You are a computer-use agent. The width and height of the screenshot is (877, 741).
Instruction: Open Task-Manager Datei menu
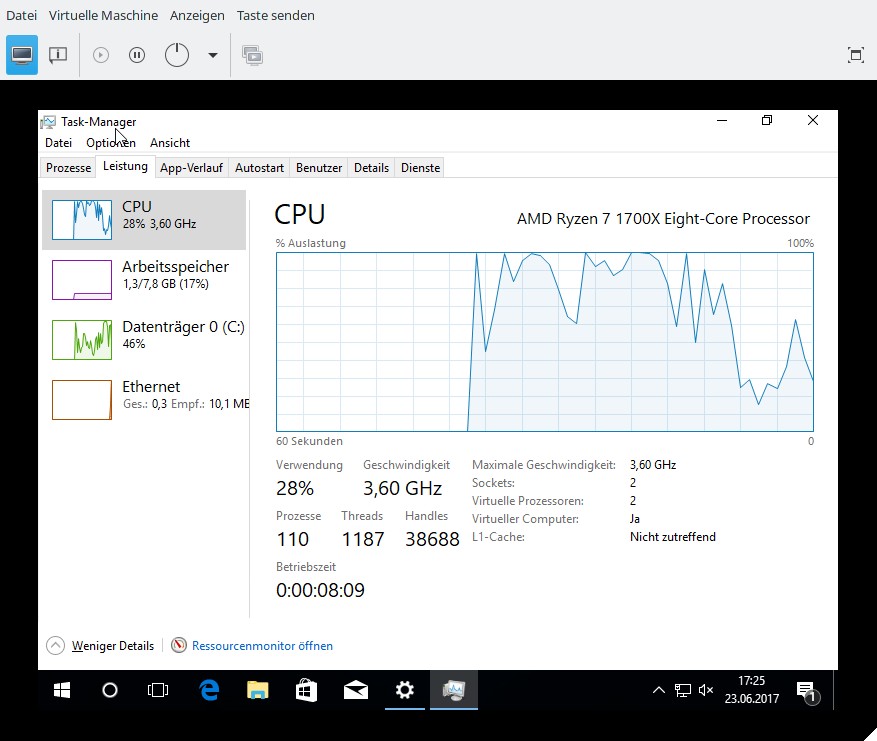click(x=58, y=143)
